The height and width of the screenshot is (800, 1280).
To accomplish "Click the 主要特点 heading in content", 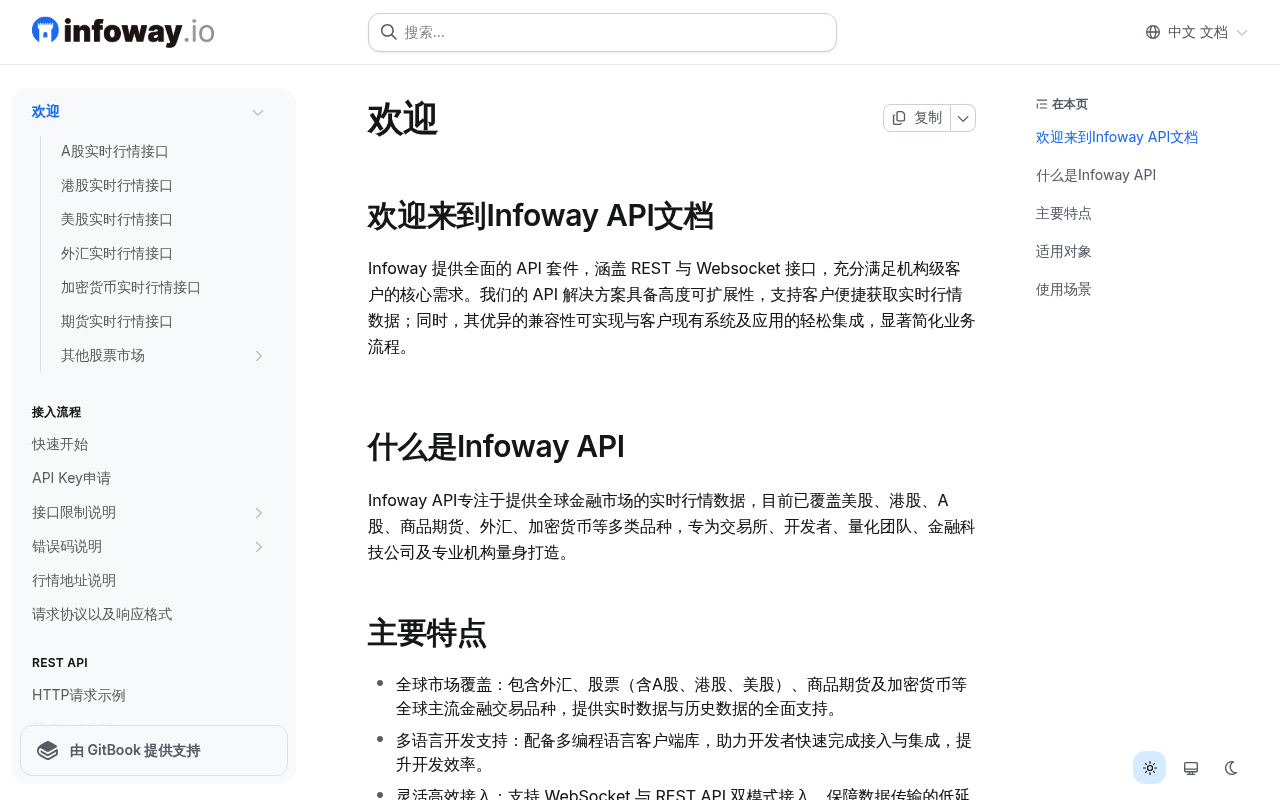I will click(x=427, y=634).
